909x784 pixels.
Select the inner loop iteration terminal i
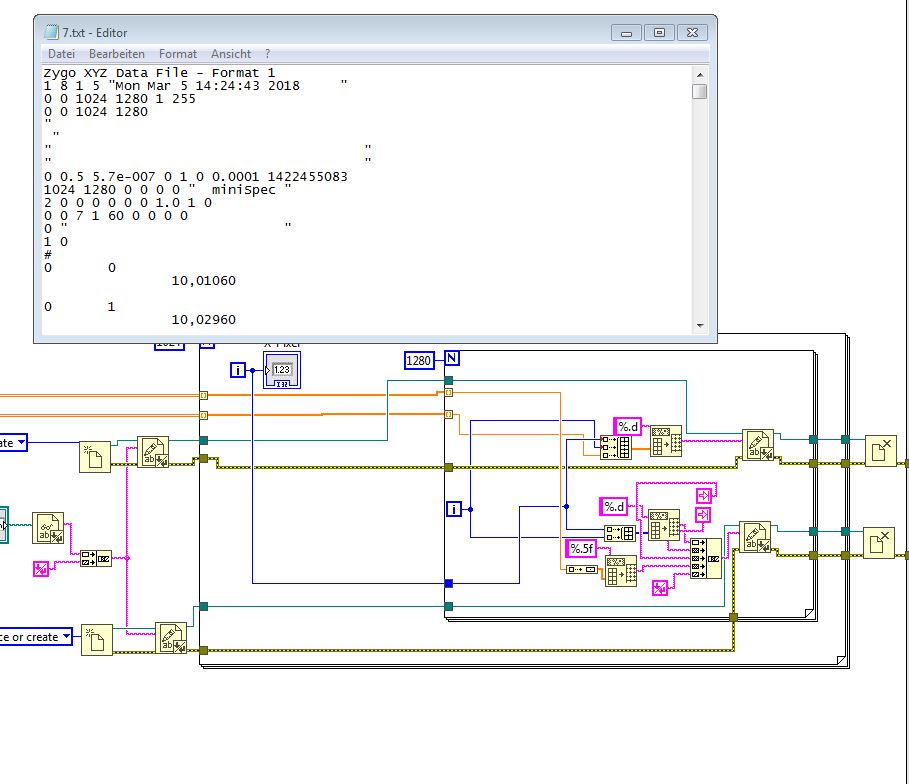[455, 509]
